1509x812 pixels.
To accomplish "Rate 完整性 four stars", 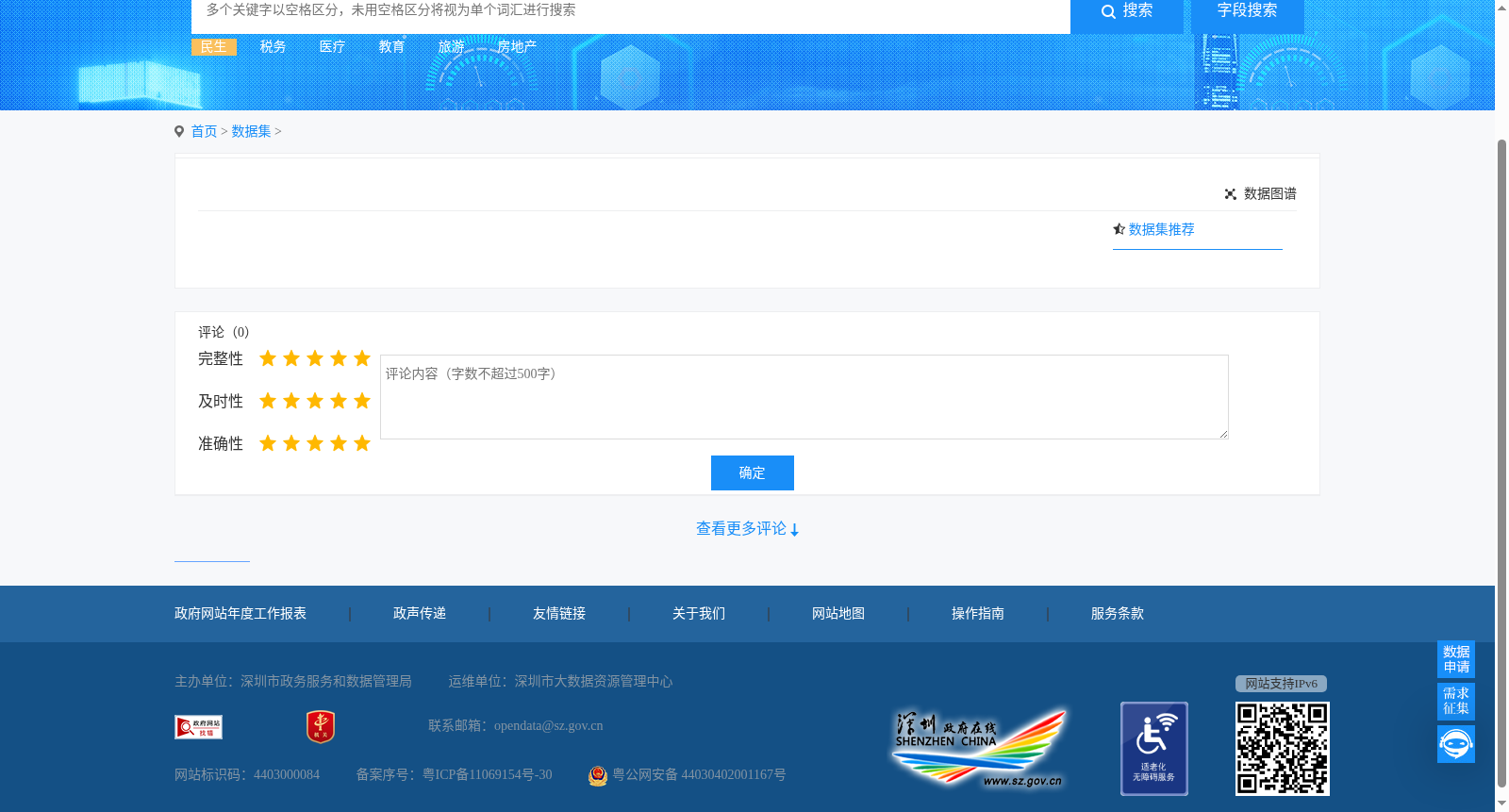I will click(339, 358).
